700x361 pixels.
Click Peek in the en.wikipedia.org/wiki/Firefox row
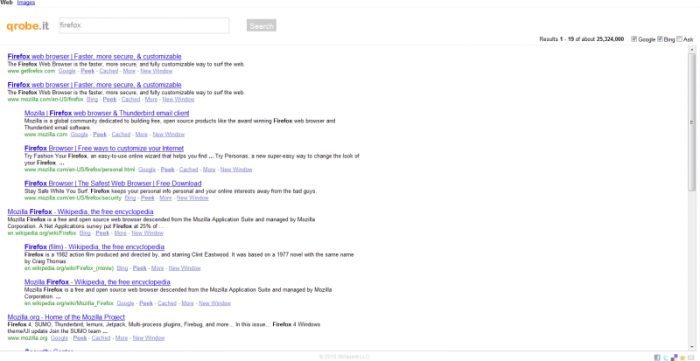click(102, 233)
